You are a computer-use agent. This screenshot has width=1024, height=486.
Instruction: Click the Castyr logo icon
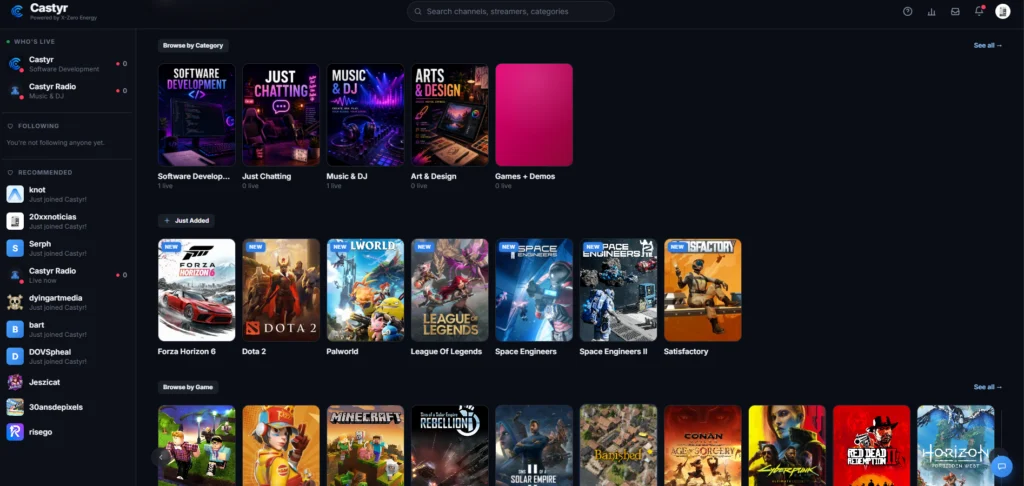coord(16,11)
